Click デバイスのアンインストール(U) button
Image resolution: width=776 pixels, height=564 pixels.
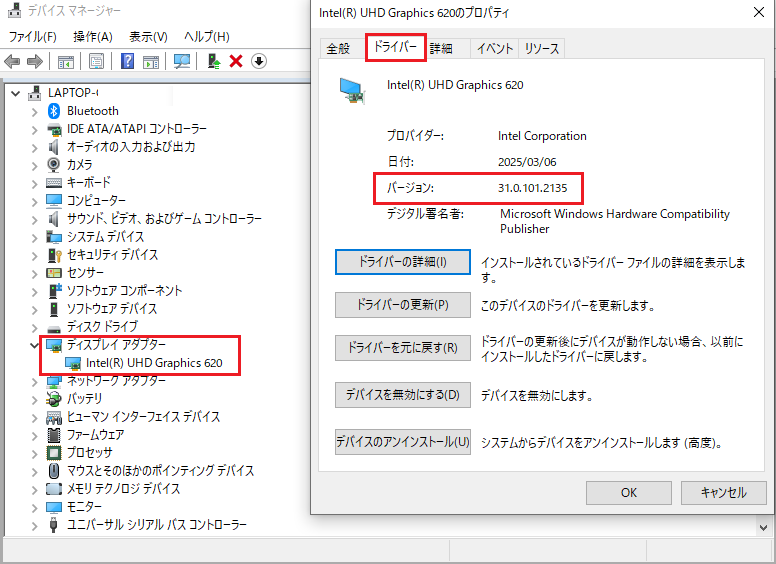[x=402, y=441]
